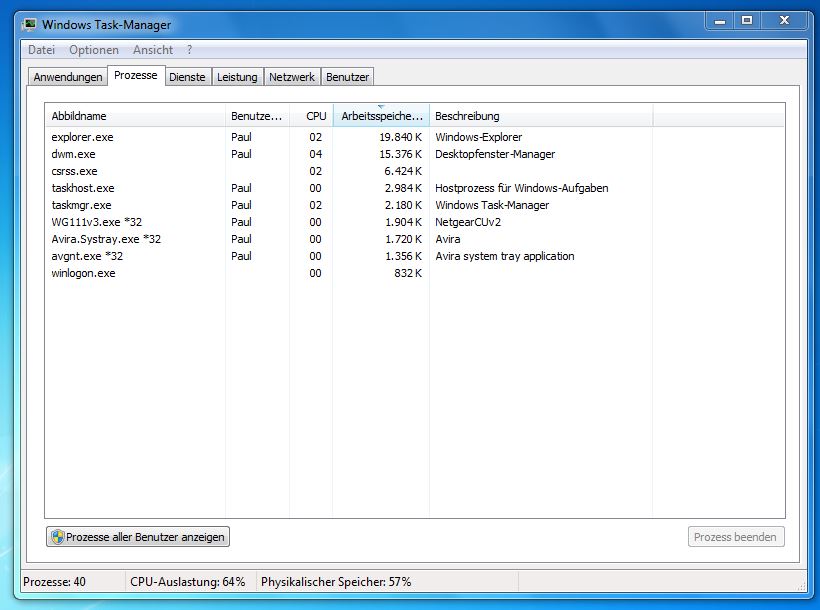Click the Windows Task-Manager description cell
The width and height of the screenshot is (820, 610).
(x=492, y=205)
